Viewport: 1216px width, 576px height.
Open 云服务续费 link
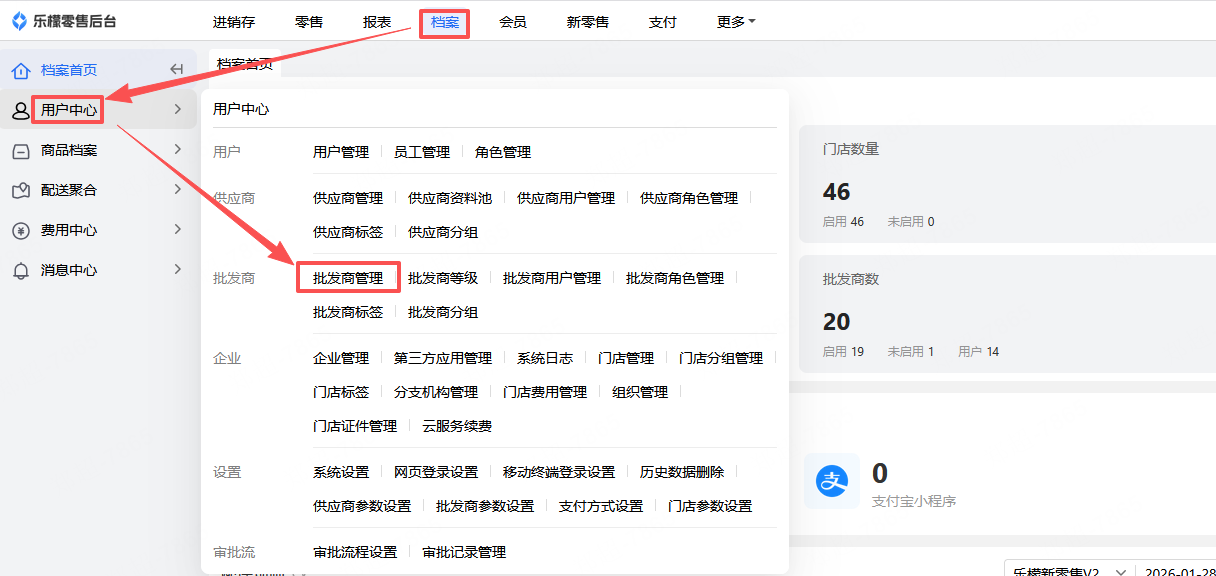(x=457, y=426)
